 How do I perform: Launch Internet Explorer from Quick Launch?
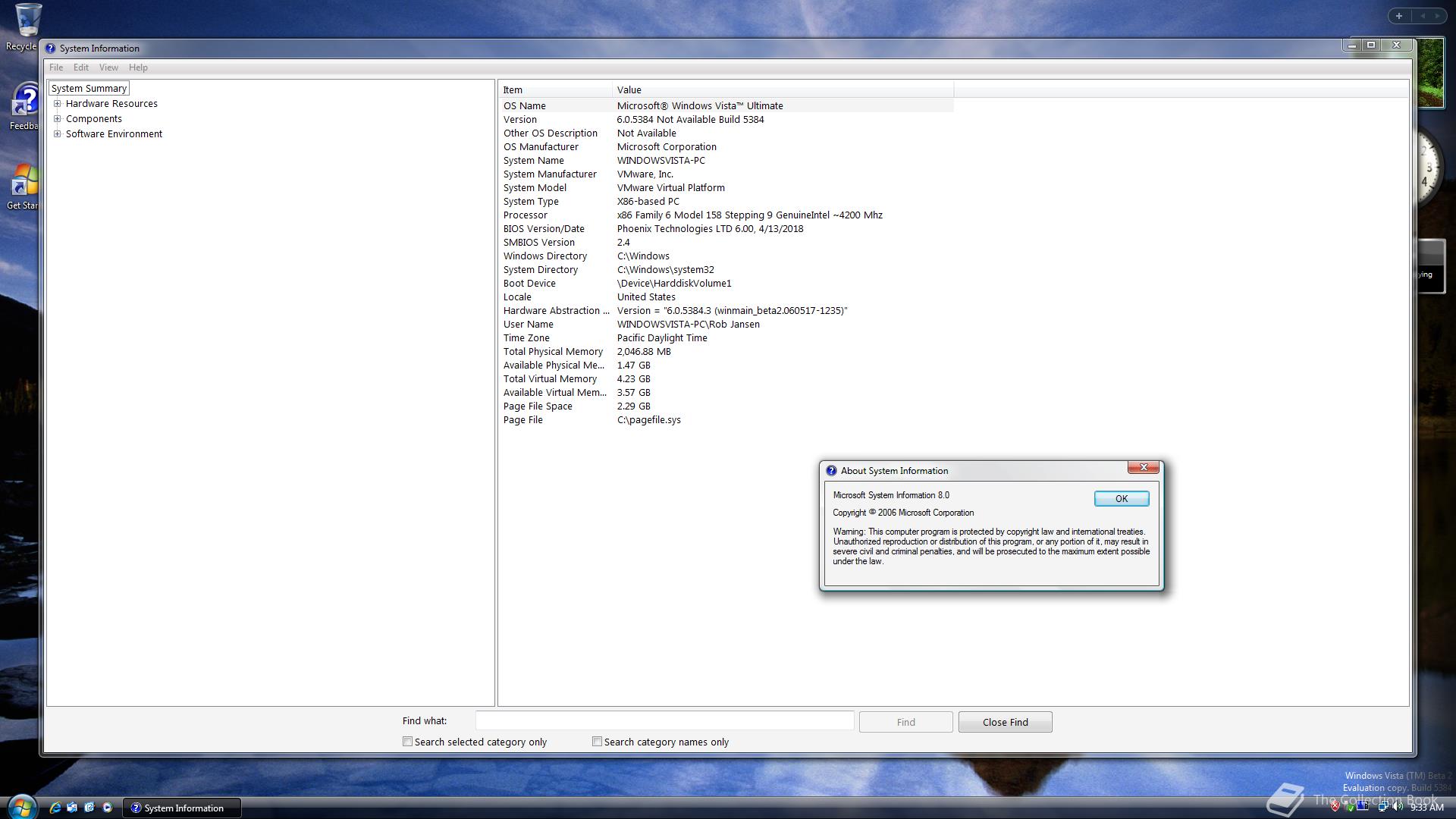[x=55, y=808]
